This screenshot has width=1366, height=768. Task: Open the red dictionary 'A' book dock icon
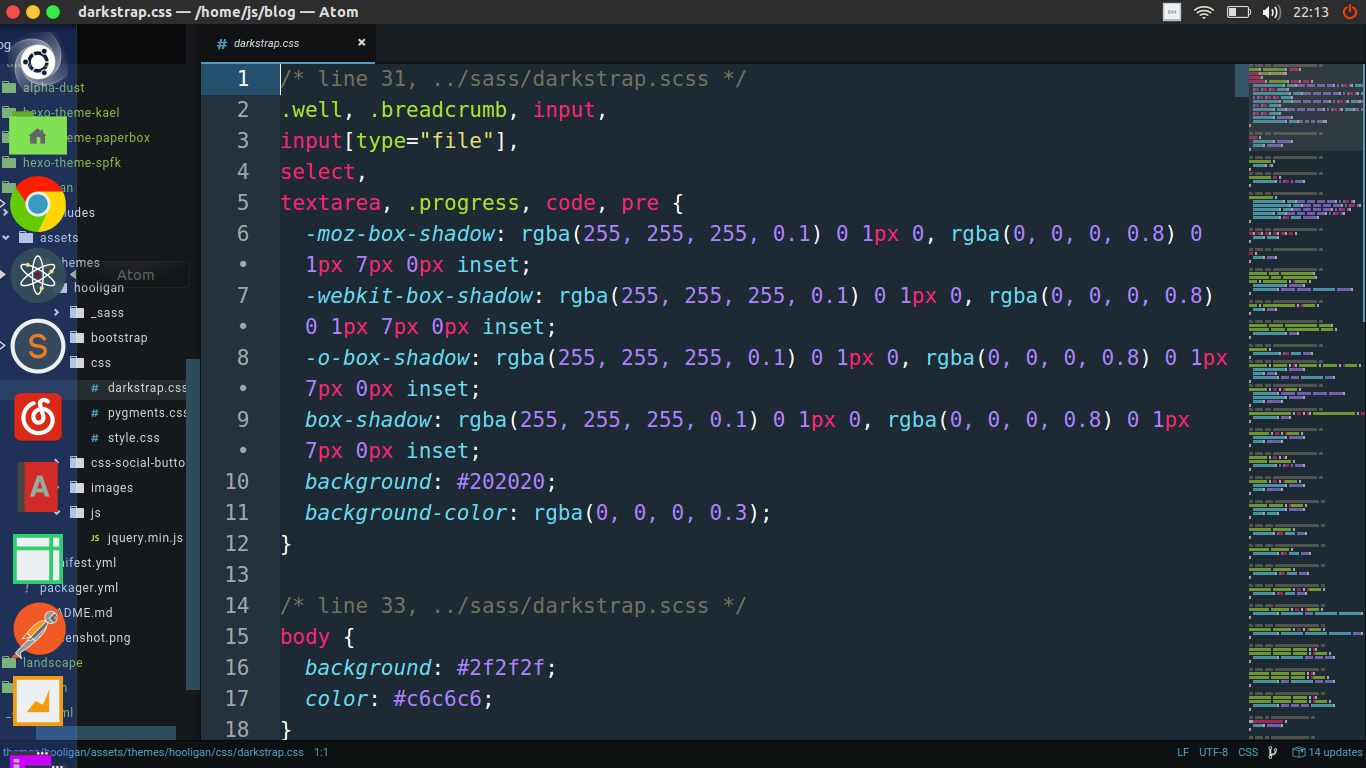[x=38, y=487]
